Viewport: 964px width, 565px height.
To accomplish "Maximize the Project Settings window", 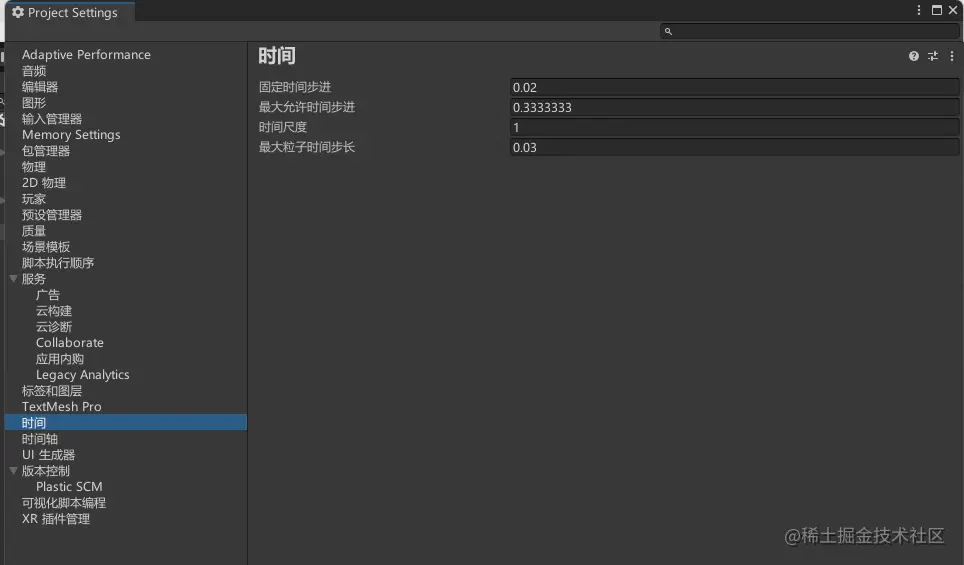I will pyautogui.click(x=936, y=10).
